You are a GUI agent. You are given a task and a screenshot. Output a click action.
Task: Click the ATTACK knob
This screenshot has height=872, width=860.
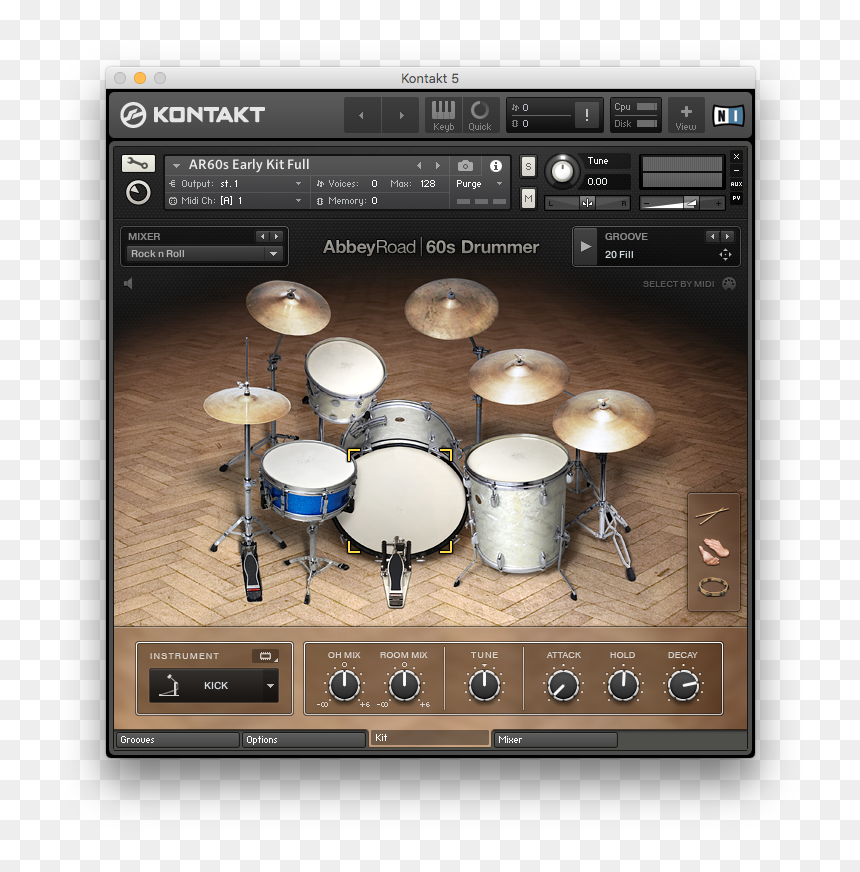(563, 685)
